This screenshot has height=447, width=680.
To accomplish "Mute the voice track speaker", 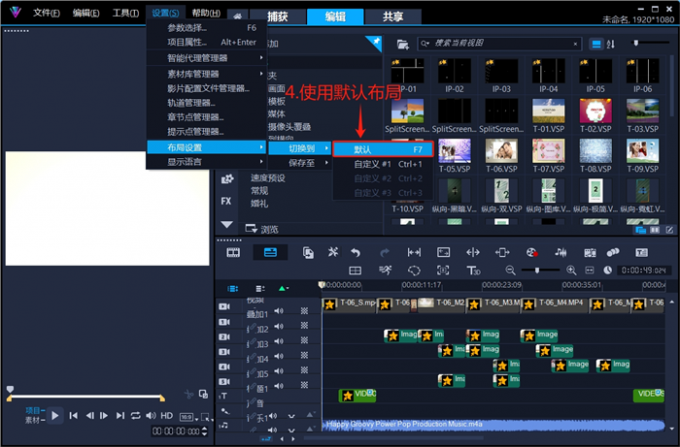I will pos(273,416).
